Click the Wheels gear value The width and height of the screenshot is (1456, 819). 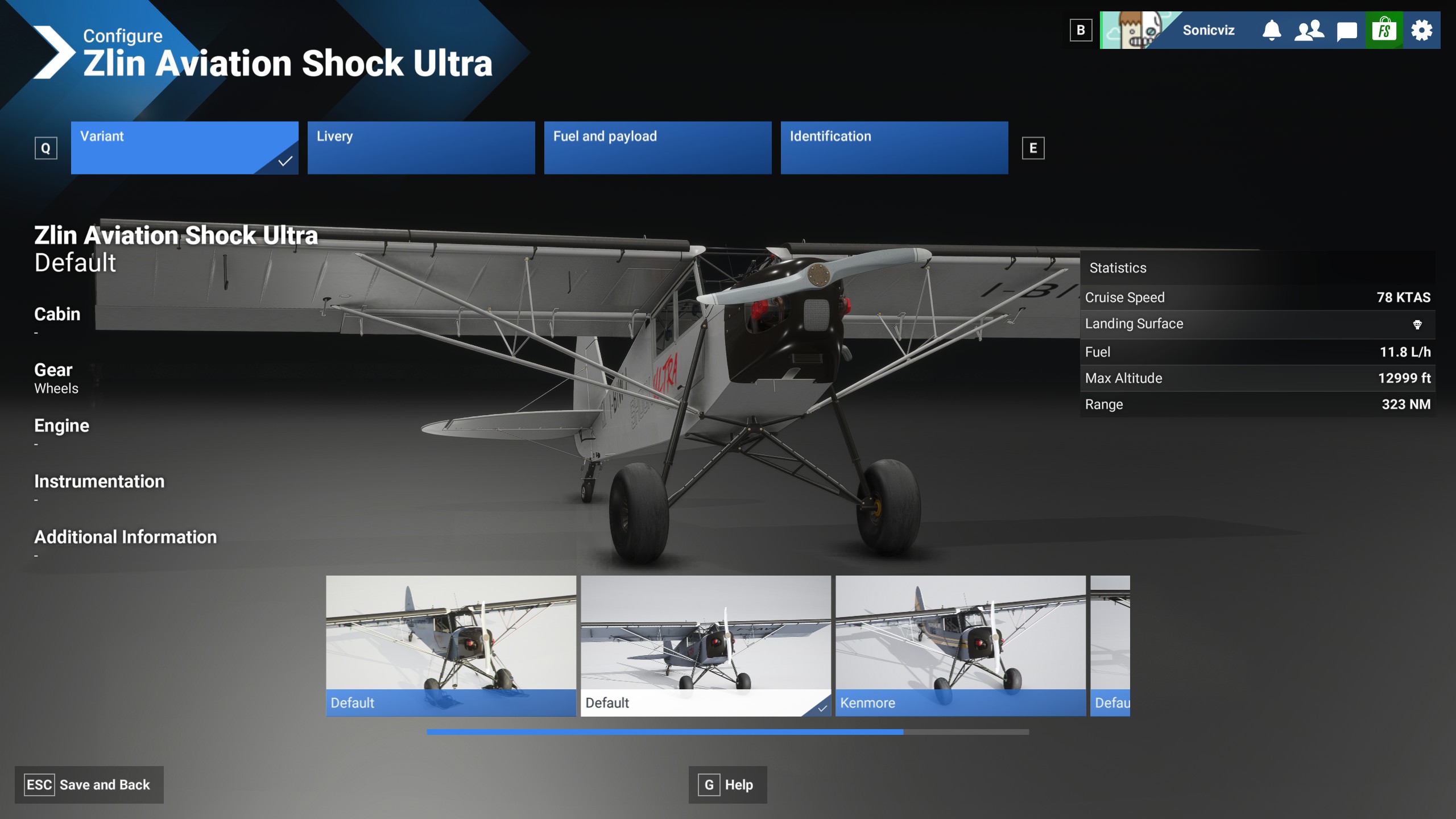point(56,388)
